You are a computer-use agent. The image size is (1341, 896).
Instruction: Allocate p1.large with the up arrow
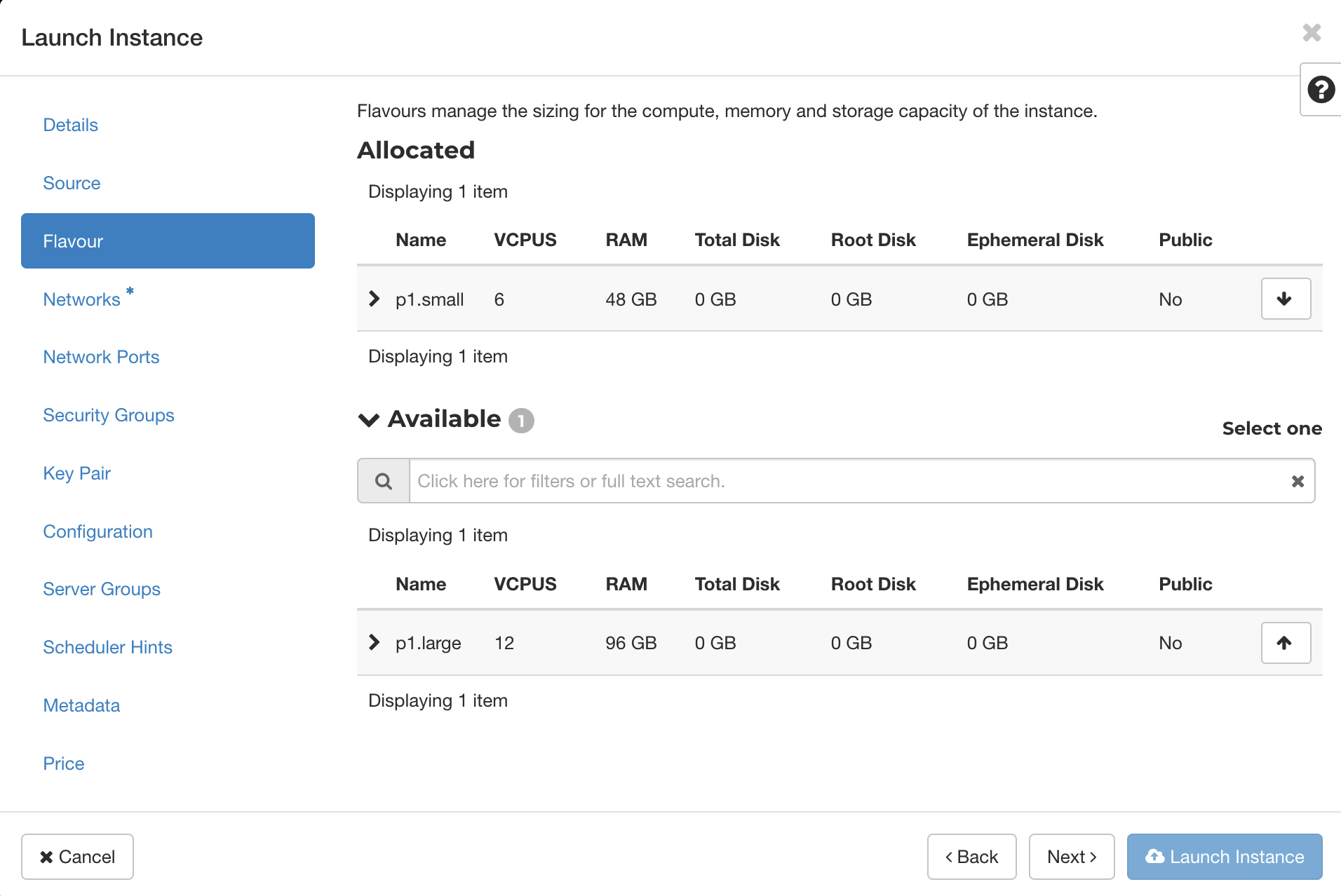[1285, 643]
